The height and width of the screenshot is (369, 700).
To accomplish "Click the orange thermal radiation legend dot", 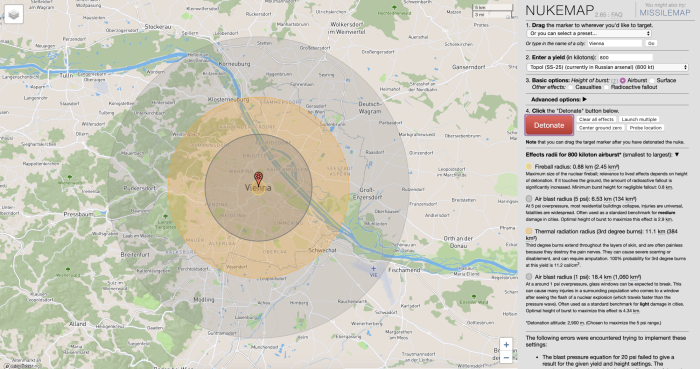I will (x=529, y=232).
